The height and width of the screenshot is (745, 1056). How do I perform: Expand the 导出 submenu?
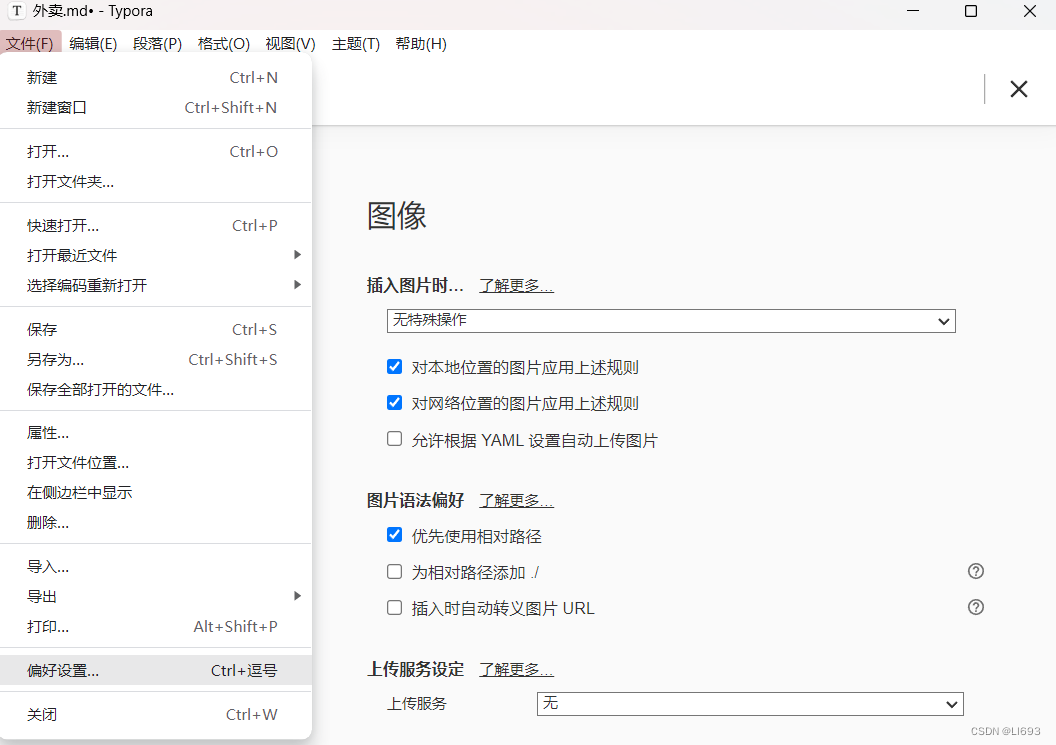(x=156, y=596)
